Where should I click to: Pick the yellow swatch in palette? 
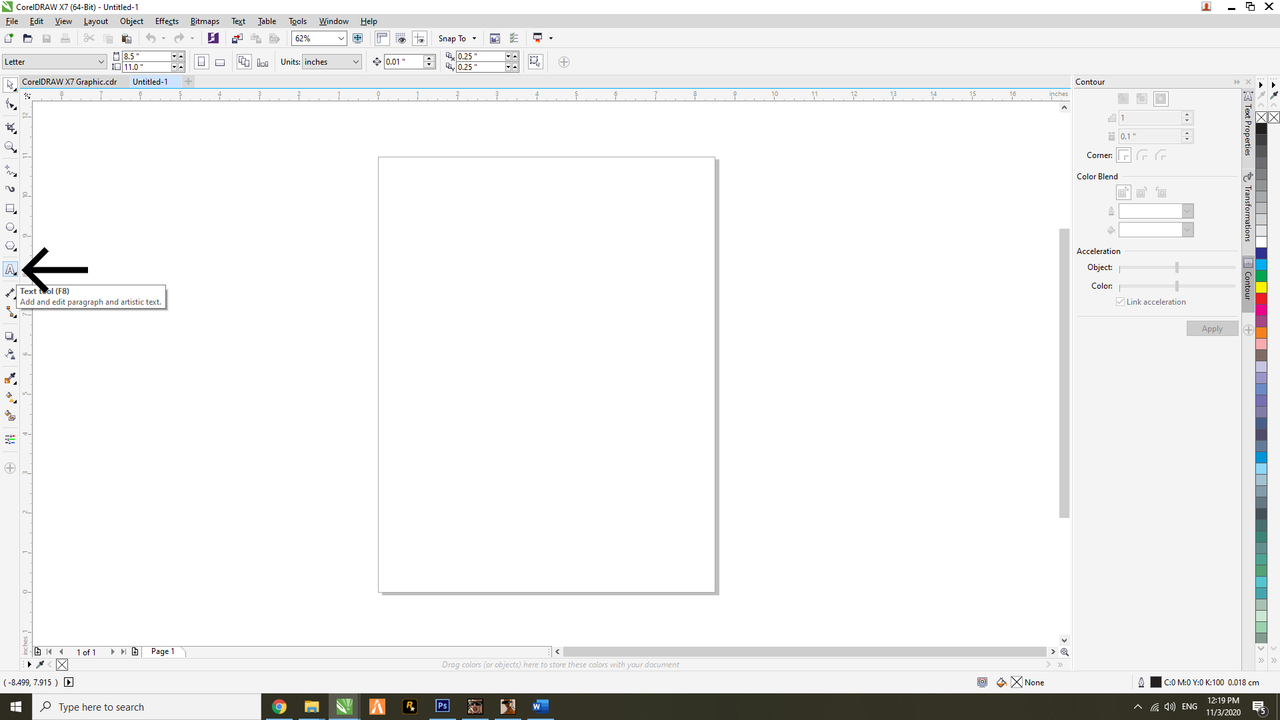click(x=1261, y=287)
